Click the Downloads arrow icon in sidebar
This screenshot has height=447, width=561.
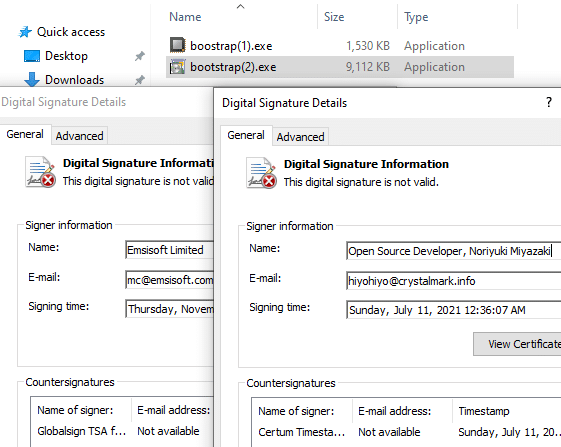tap(31, 79)
